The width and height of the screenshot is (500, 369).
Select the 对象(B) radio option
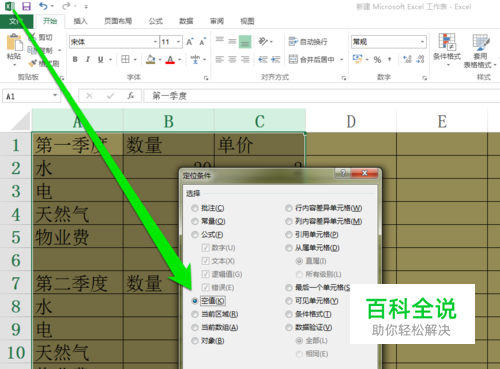point(195,341)
